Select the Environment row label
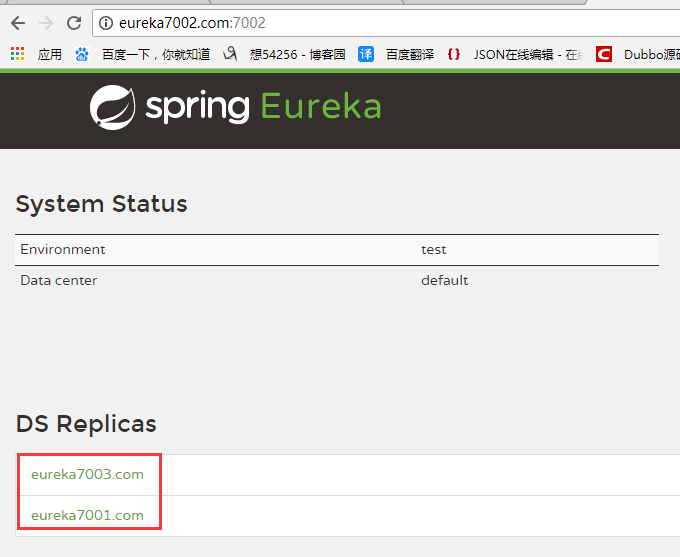680x557 pixels. click(63, 249)
